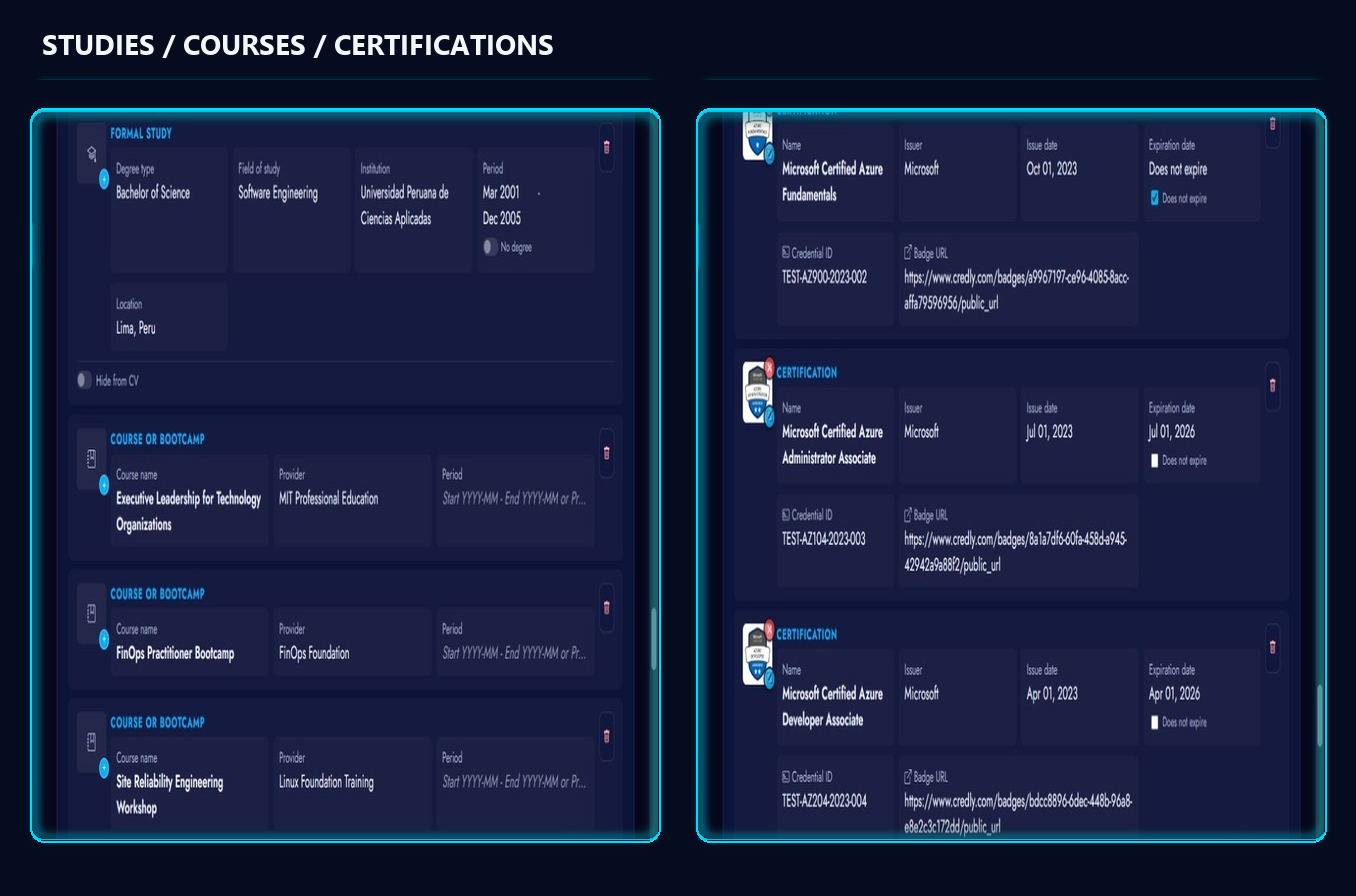Click the blue plus badge on FinOps Bootcamp
The image size is (1356, 896).
click(104, 640)
